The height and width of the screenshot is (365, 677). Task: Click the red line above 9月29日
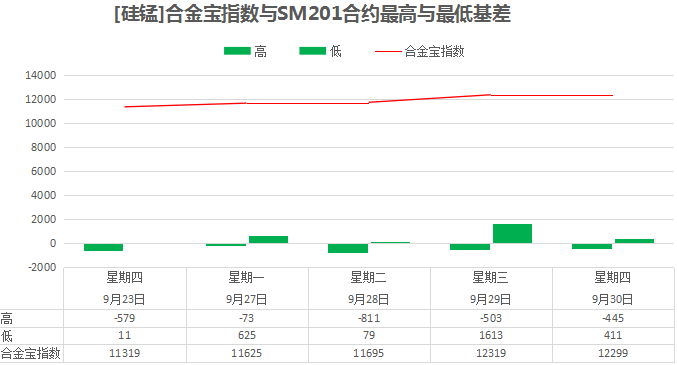coord(490,95)
